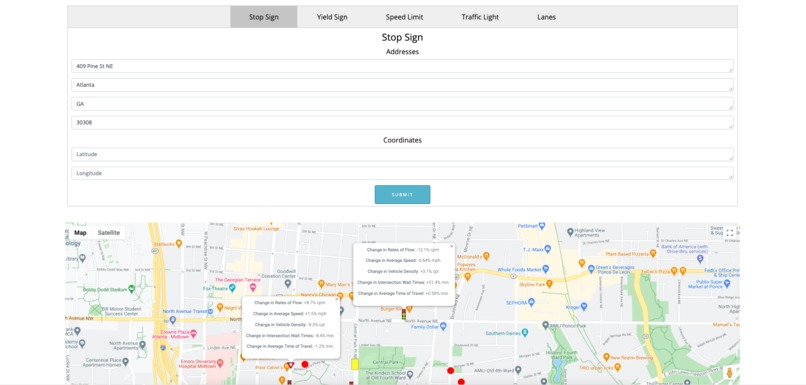Click the Bobby Dodd Stadium pin
Viewport: 806px width, 385px height.
point(132,289)
